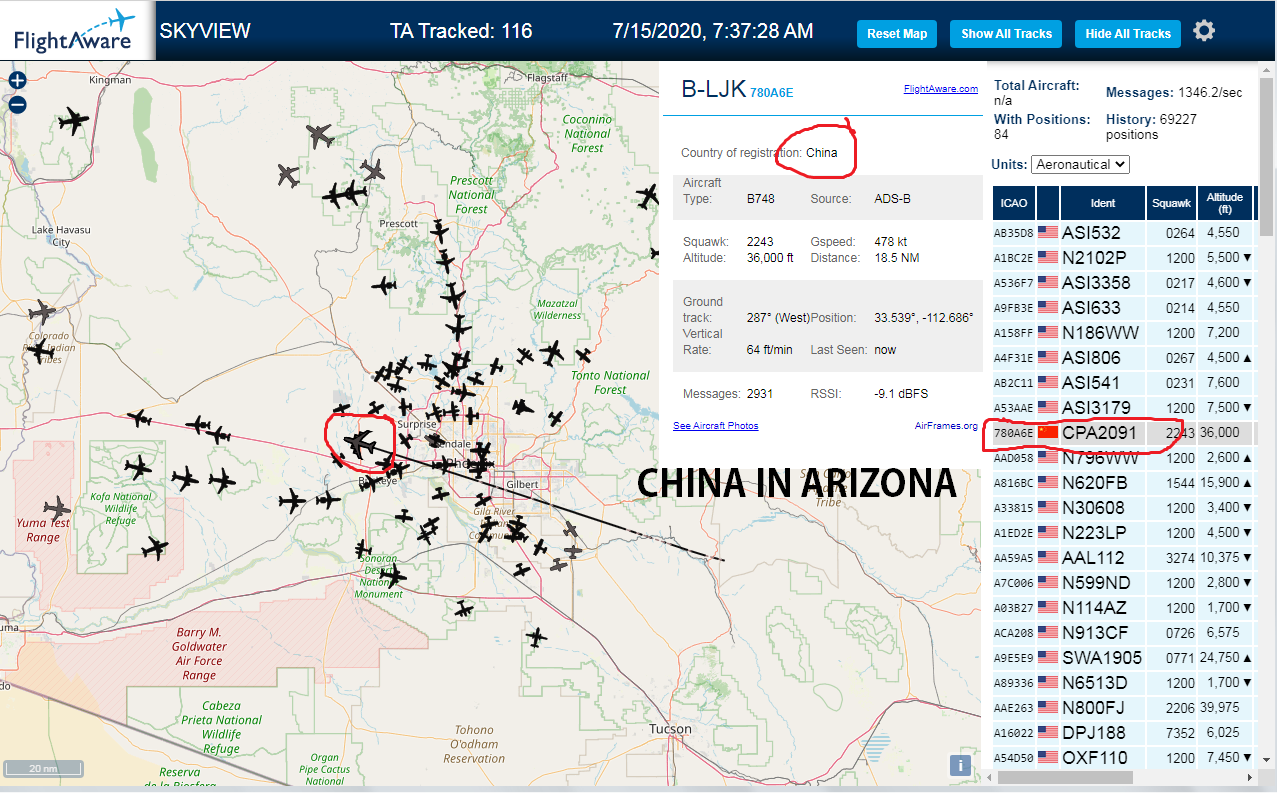Select the aircraft icon near Kingman
1277x793 pixels.
tap(73, 122)
